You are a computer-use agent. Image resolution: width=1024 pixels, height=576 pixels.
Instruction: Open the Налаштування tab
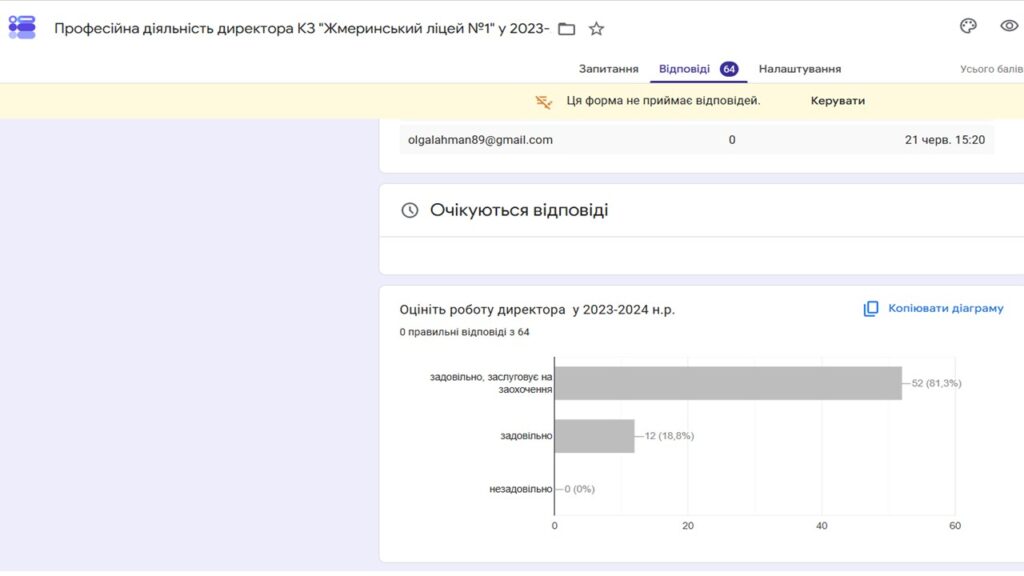799,69
